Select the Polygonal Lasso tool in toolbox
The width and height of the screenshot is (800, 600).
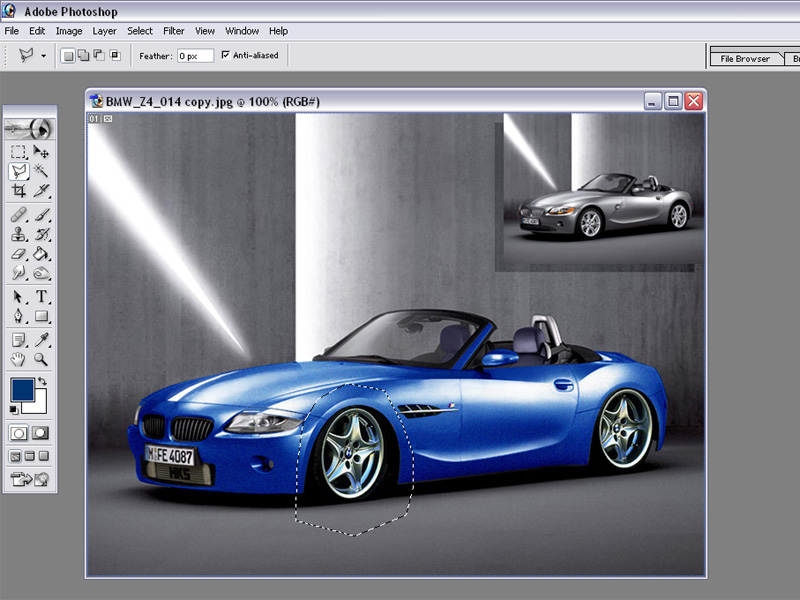18,171
